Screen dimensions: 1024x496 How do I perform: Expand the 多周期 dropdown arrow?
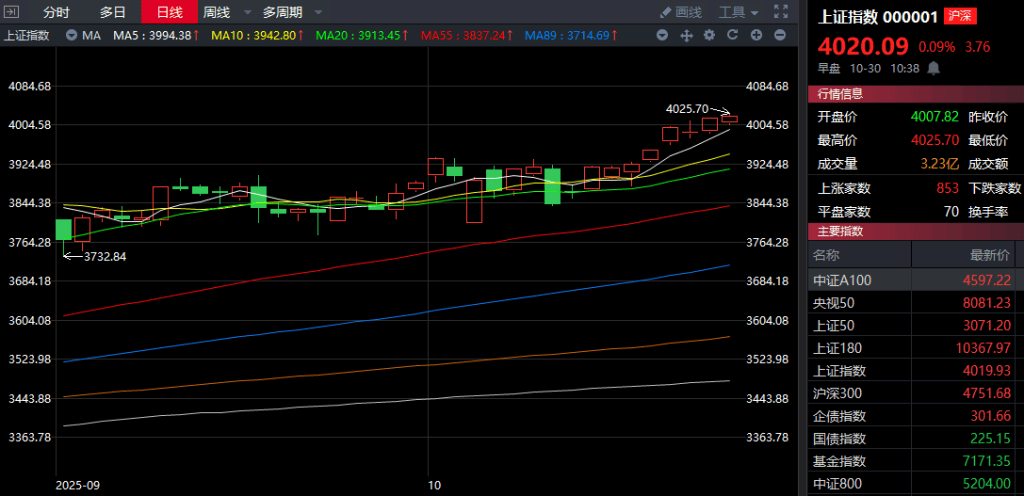pyautogui.click(x=318, y=13)
